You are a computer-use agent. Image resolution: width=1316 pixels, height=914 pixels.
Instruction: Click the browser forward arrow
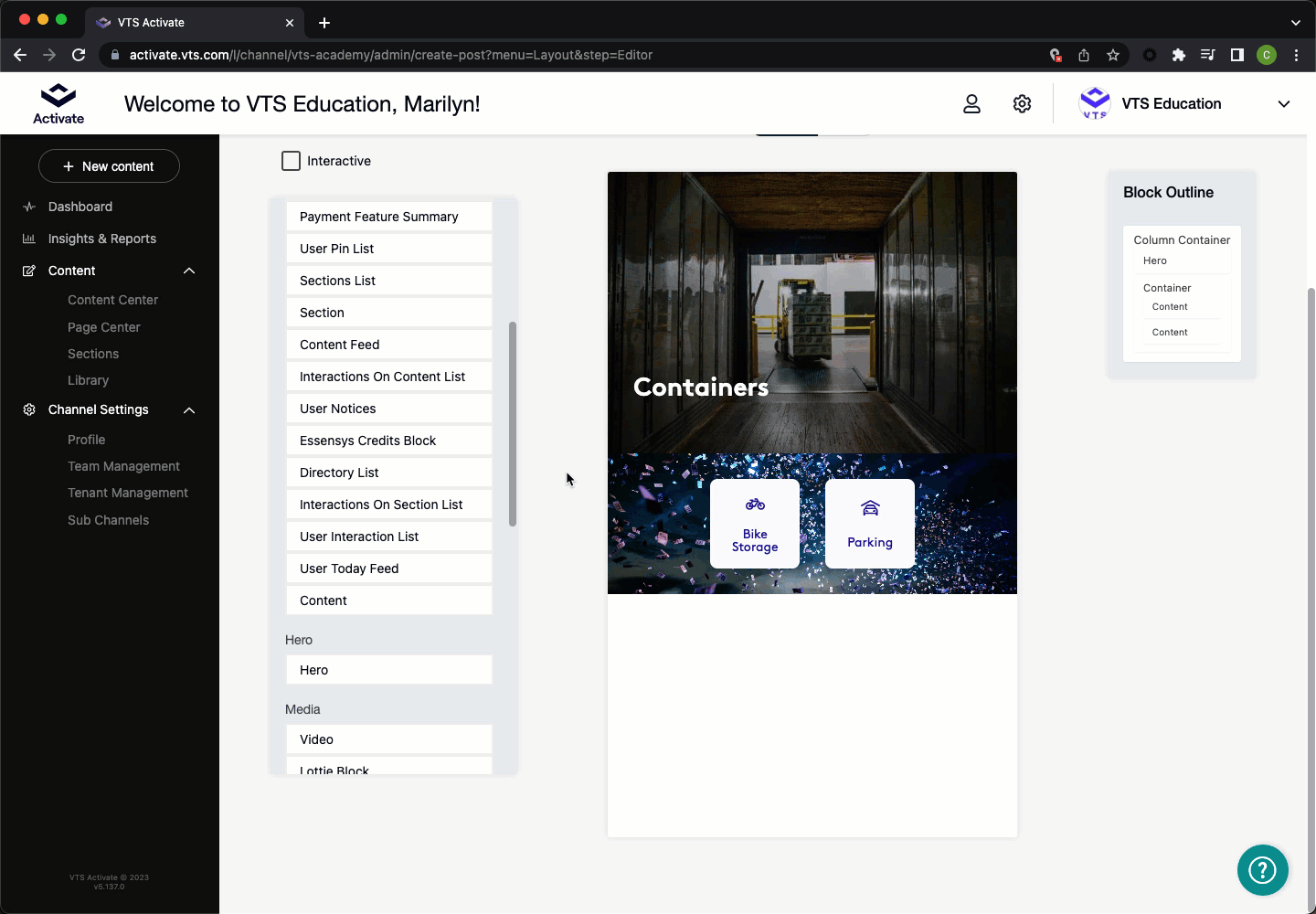(x=49, y=55)
